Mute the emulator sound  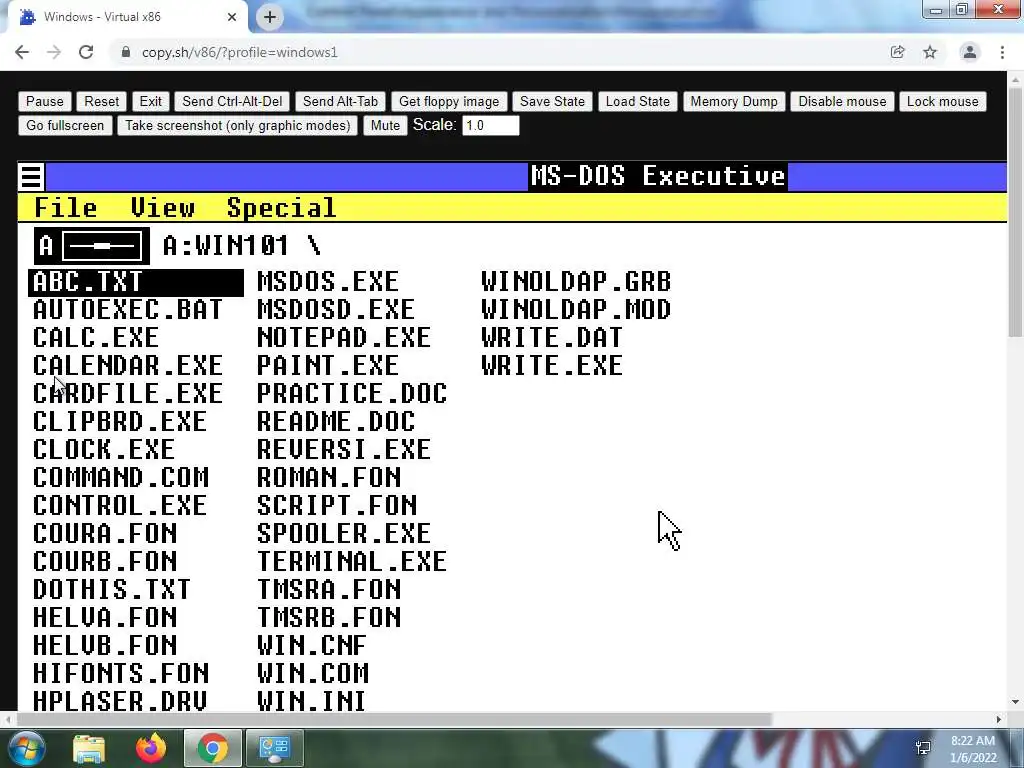pyautogui.click(x=385, y=125)
